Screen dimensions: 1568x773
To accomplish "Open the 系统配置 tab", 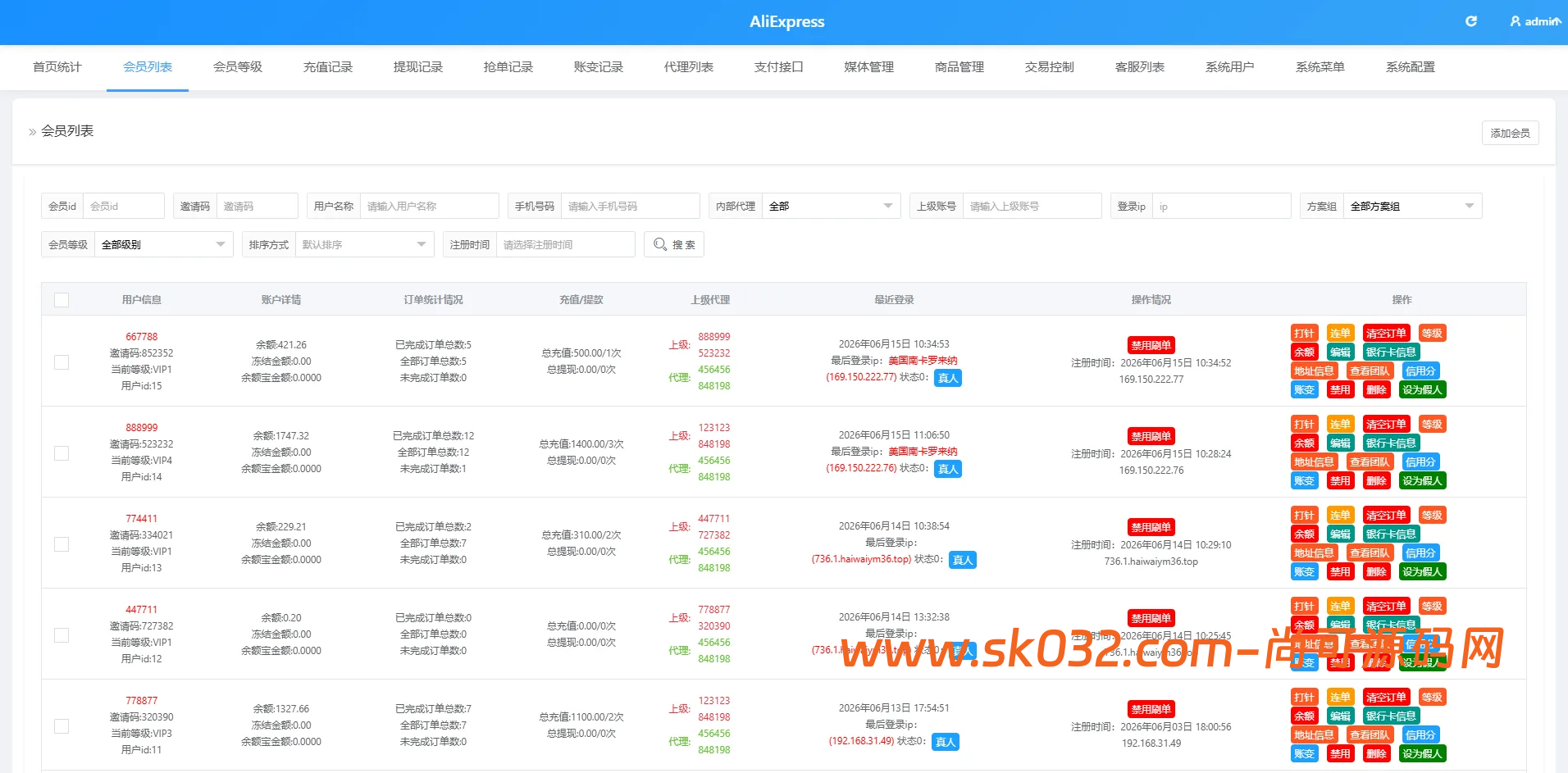I will [x=1411, y=67].
